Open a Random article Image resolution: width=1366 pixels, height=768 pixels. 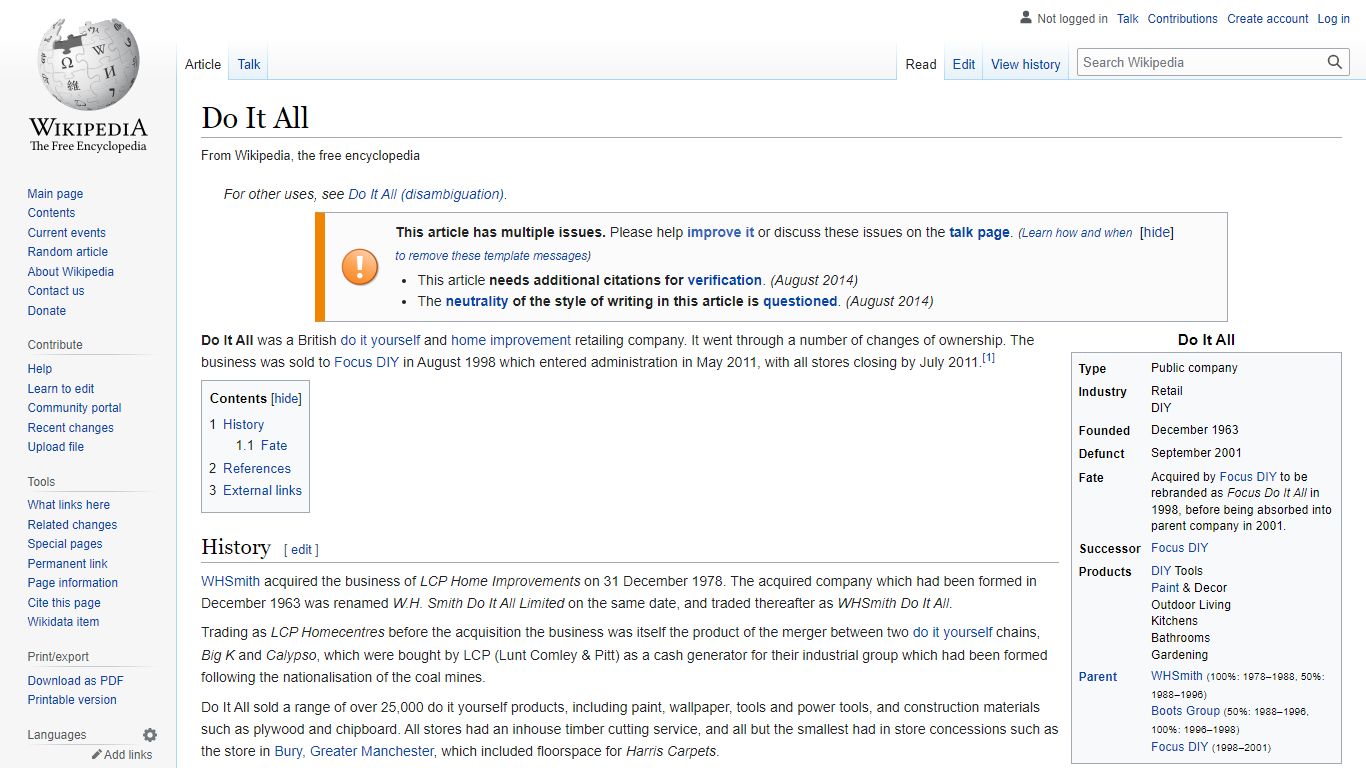tap(68, 252)
